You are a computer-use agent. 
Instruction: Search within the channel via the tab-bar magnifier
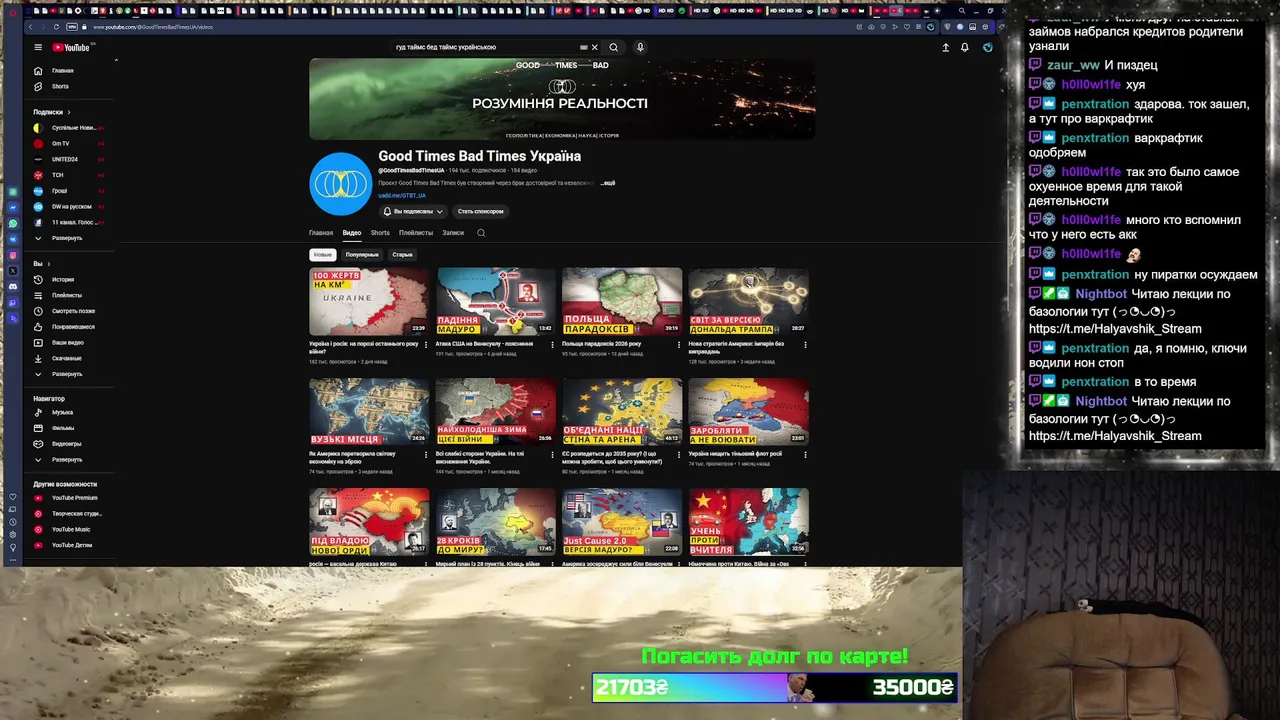pos(481,233)
